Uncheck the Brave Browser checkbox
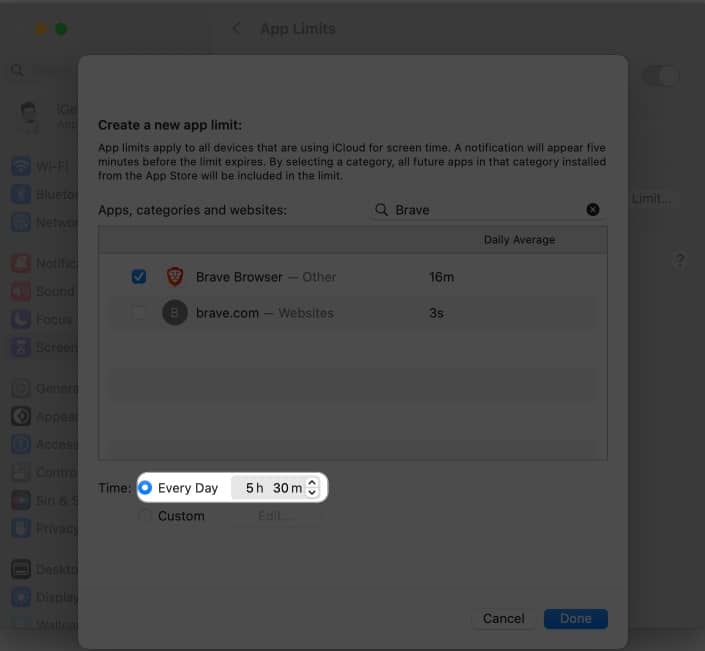The width and height of the screenshot is (705, 651). click(139, 276)
